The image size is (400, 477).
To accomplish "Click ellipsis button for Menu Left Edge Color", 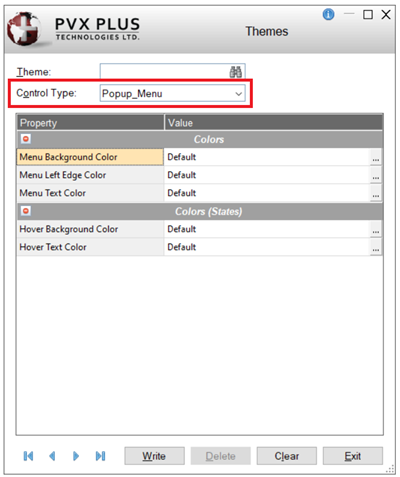I will click(x=376, y=175).
